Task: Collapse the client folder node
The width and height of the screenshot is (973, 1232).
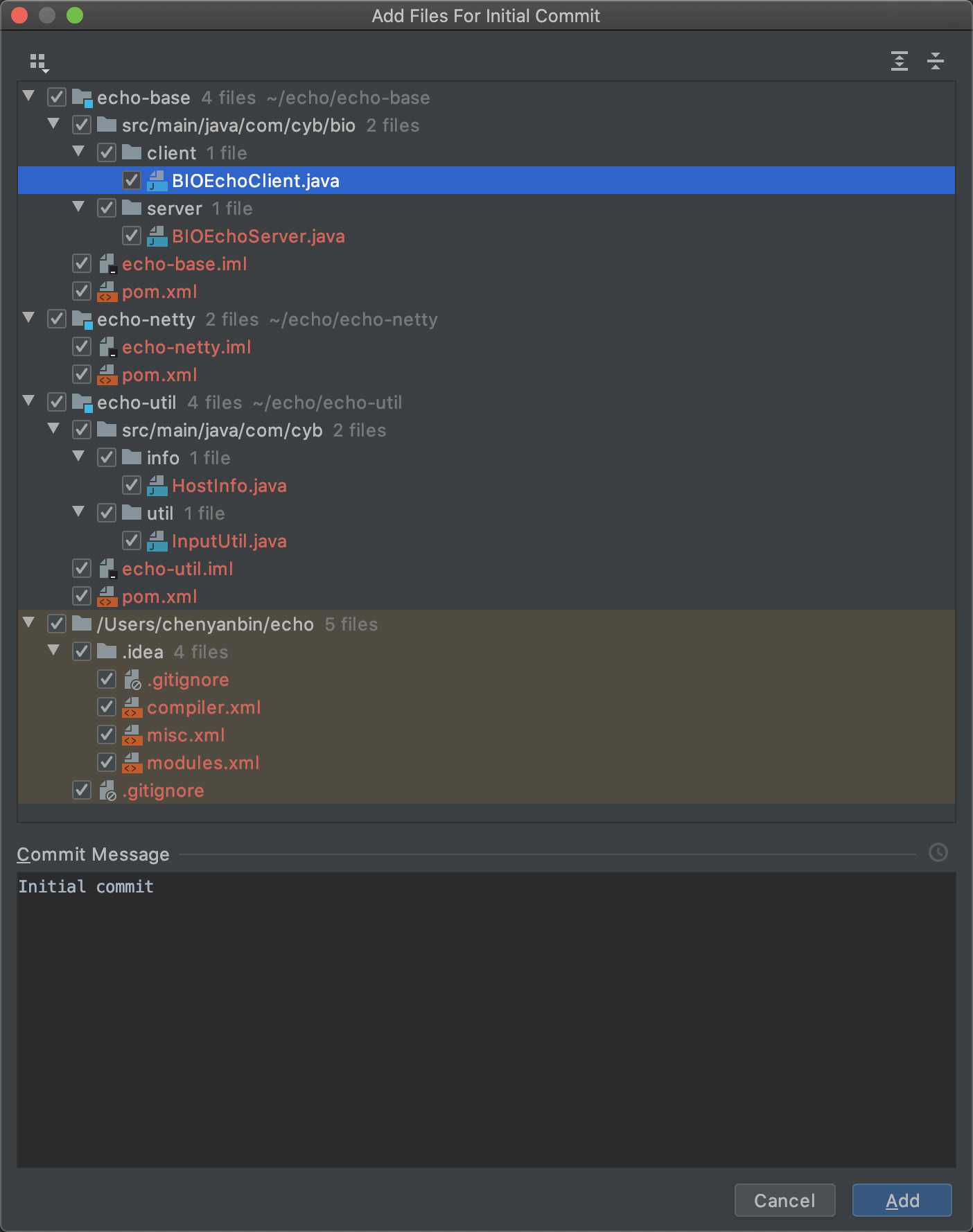Action: (79, 152)
